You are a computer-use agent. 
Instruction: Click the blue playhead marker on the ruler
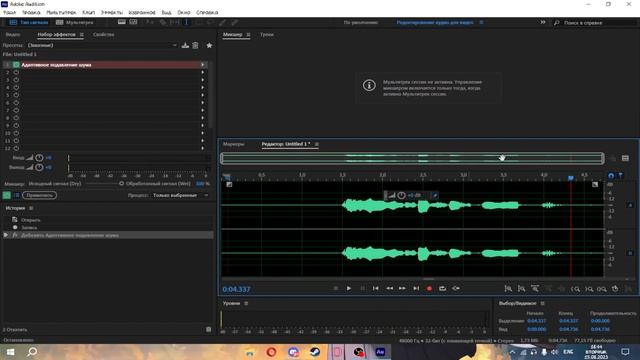tap(571, 178)
